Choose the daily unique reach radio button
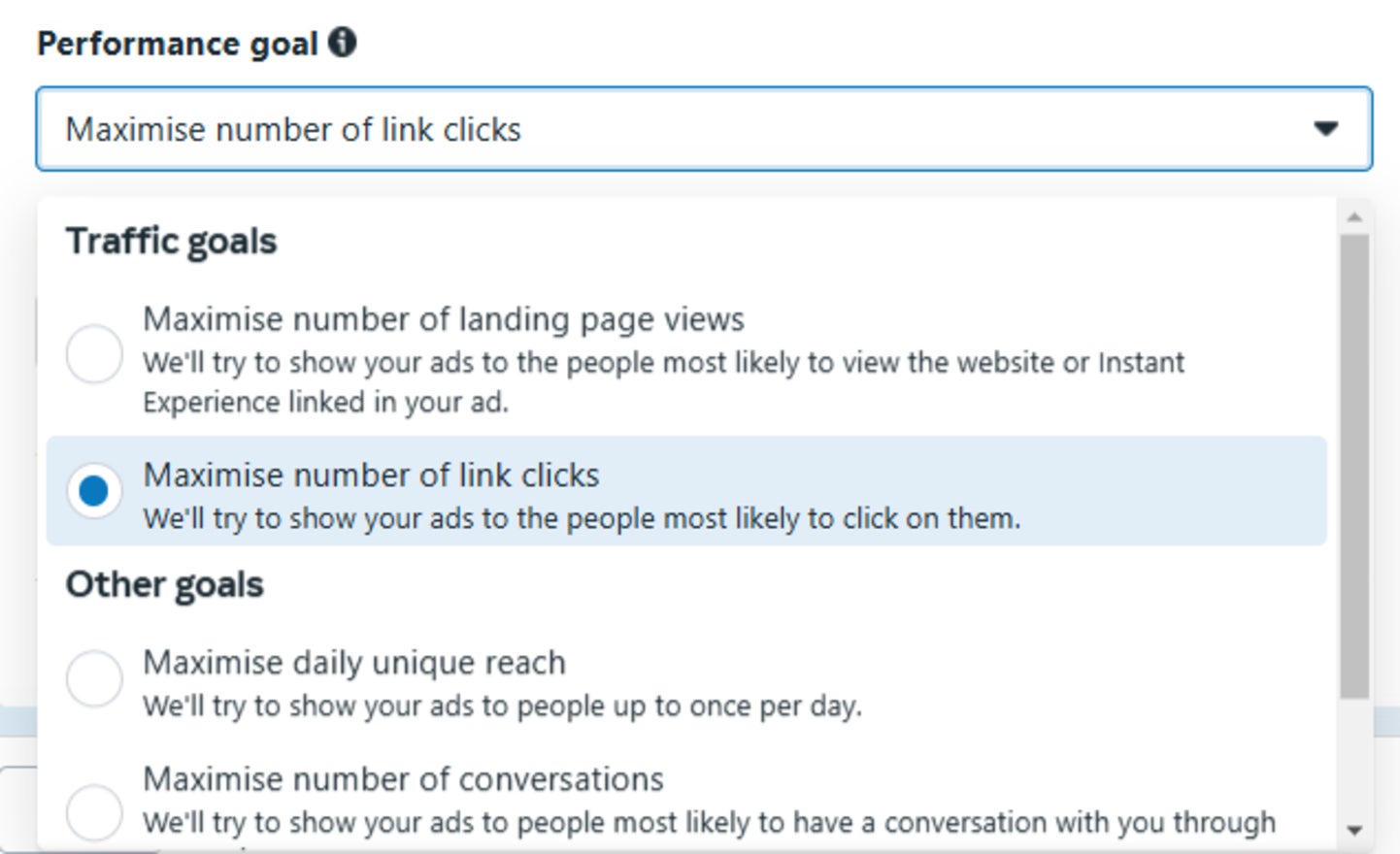The width and height of the screenshot is (1400, 854). coord(94,677)
